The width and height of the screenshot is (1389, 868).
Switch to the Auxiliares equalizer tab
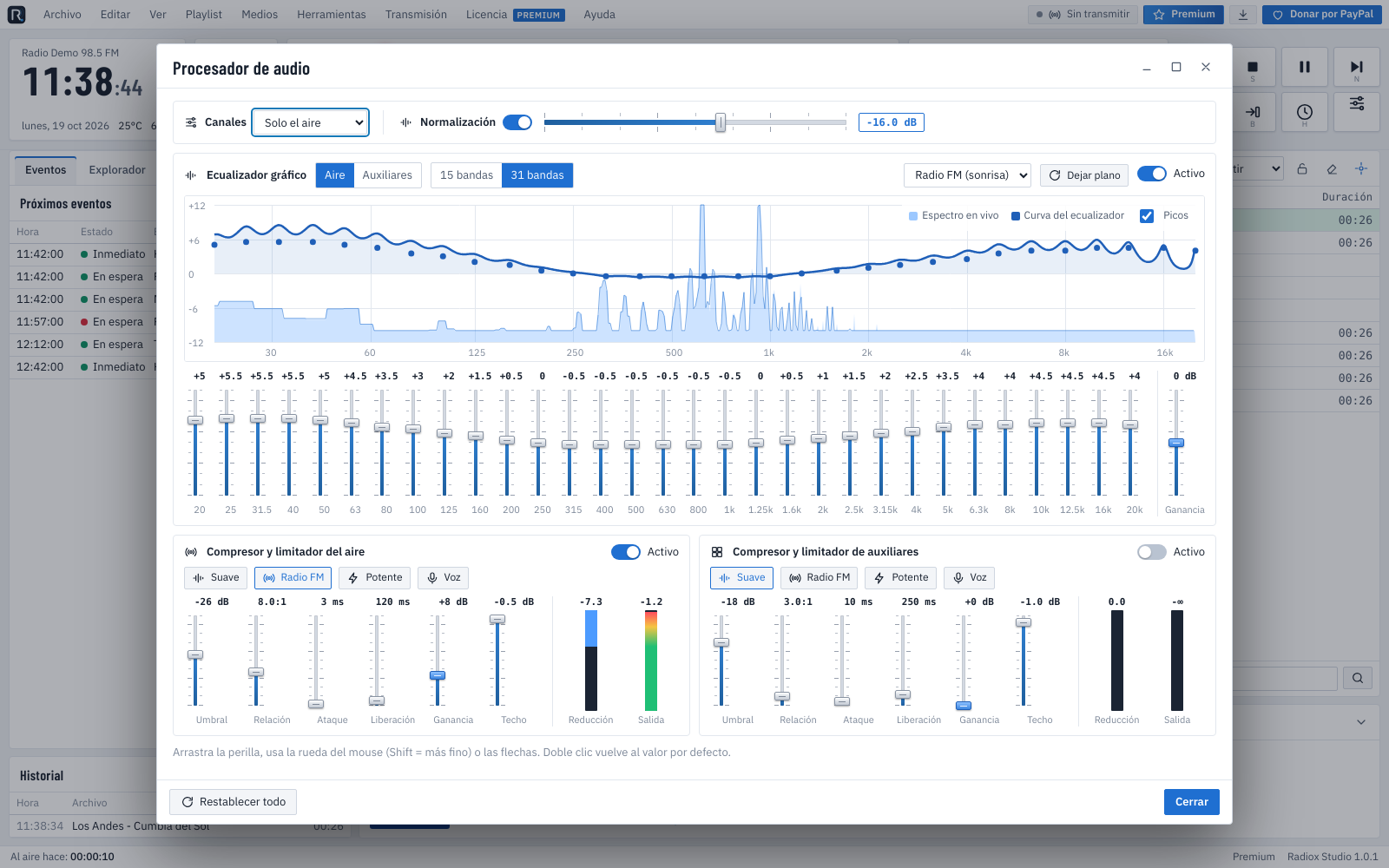pos(387,175)
